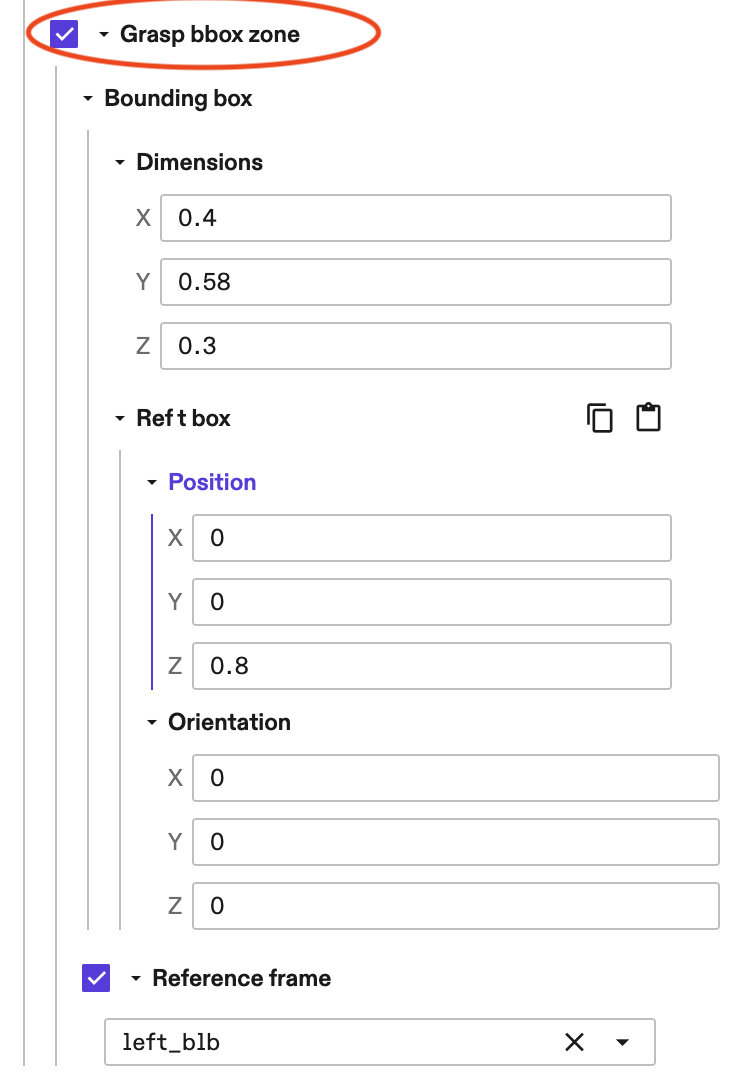The image size is (744, 1078).
Task: Click the Position Z field showing 0.8
Action: point(431,666)
